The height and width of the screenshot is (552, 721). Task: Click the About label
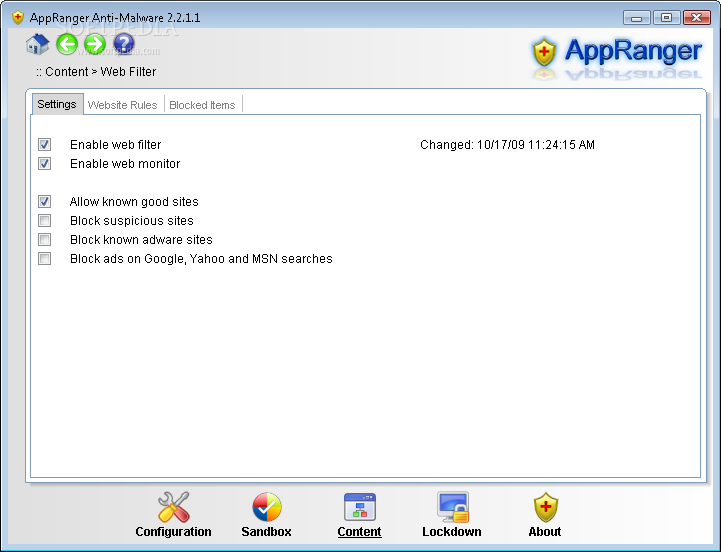[545, 532]
